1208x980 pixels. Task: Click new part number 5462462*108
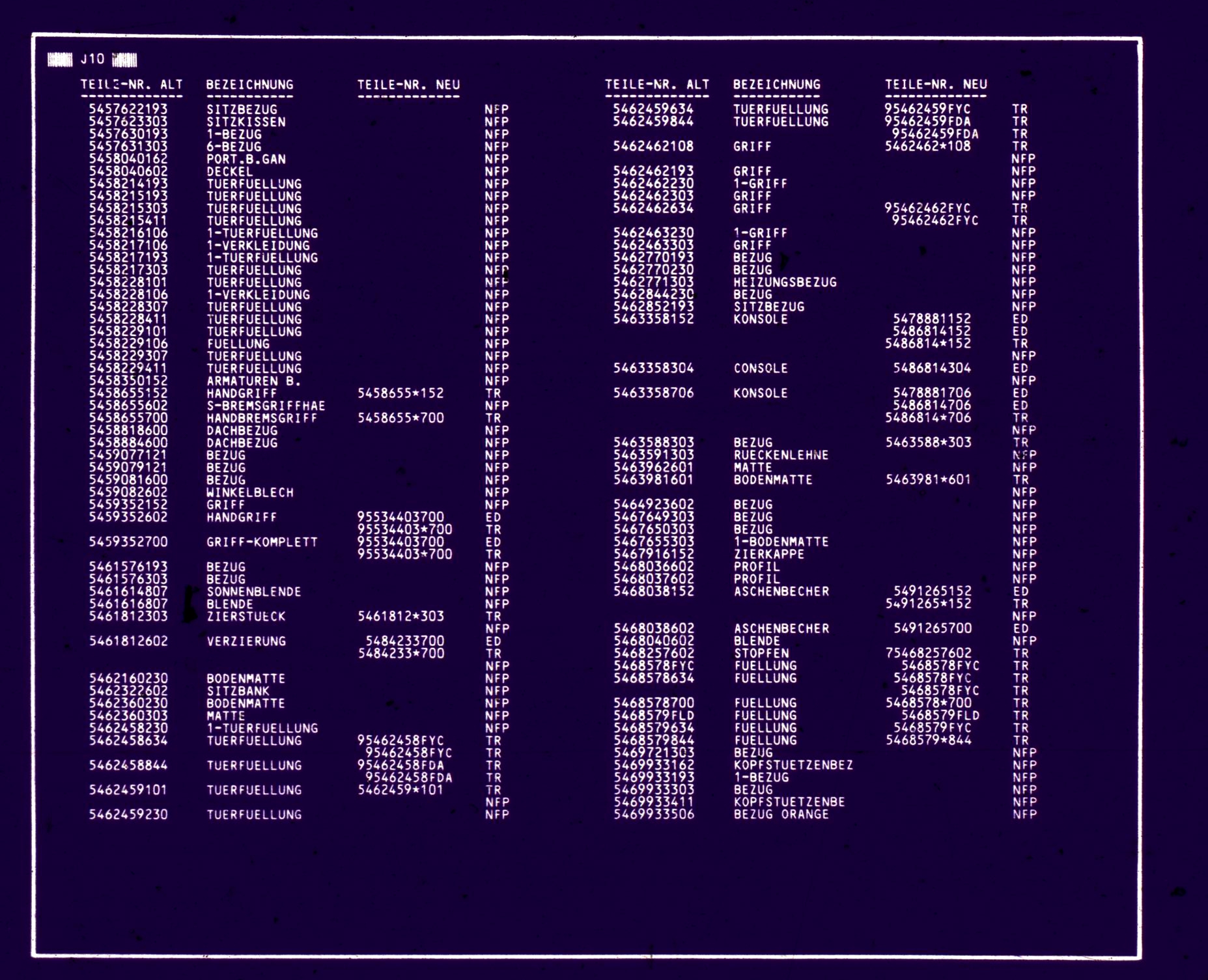coord(927,147)
